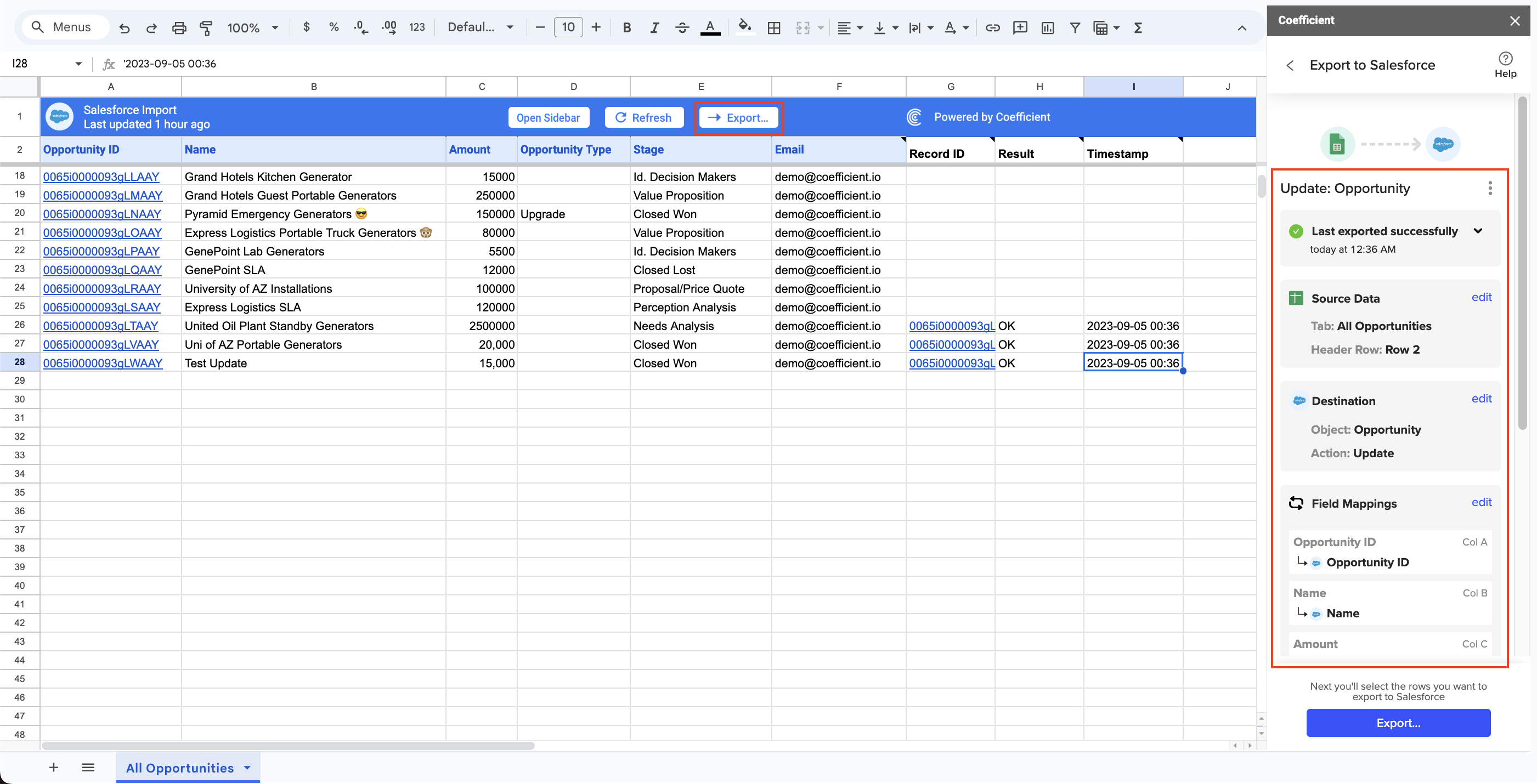Open the 123 more formats menu
This screenshot has height=784, width=1537.
[417, 27]
